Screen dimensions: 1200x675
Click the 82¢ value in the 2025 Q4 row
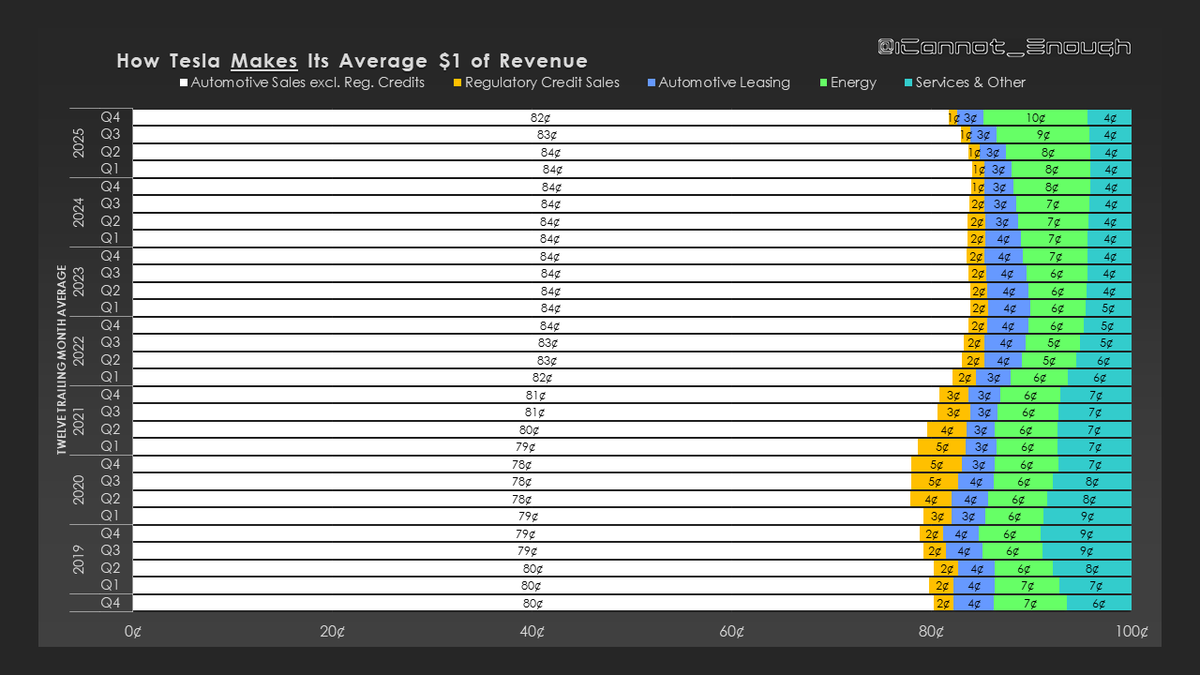540,117
